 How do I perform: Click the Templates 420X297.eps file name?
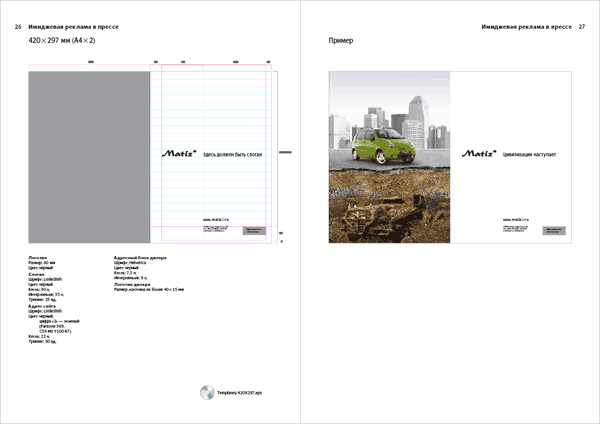[x=239, y=393]
